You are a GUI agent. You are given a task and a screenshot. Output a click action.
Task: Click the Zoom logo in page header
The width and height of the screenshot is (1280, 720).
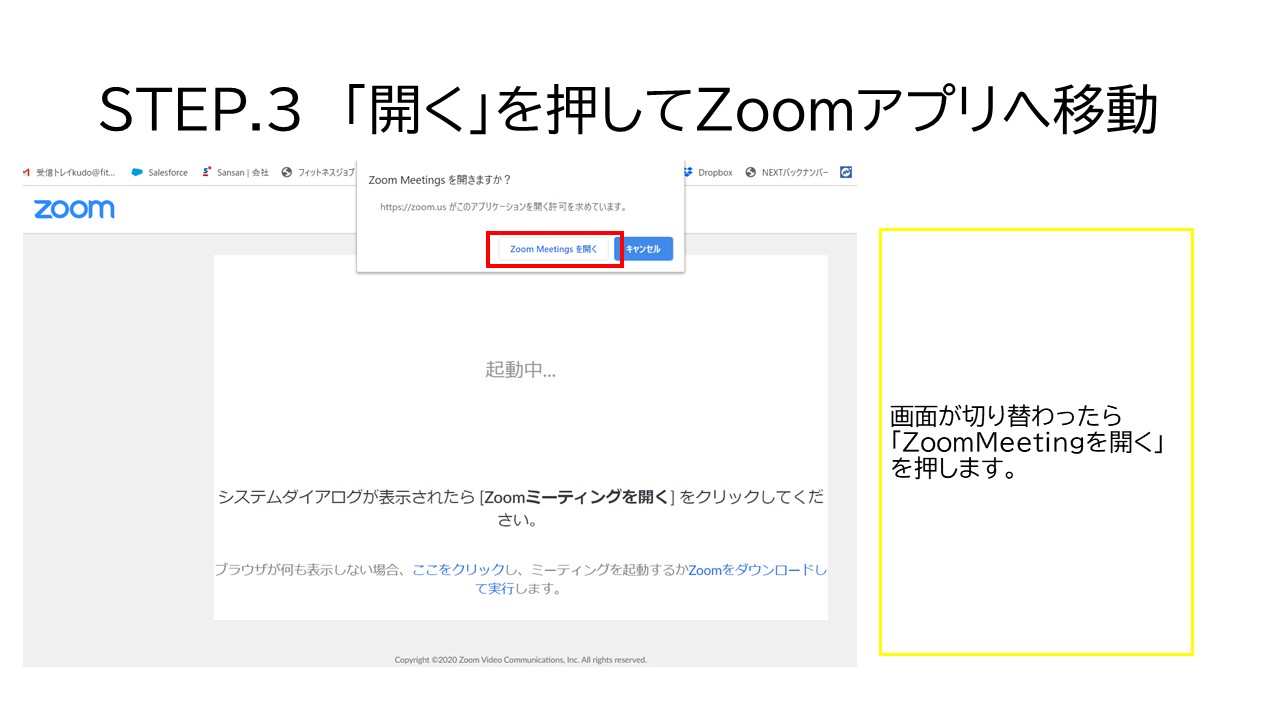74,209
